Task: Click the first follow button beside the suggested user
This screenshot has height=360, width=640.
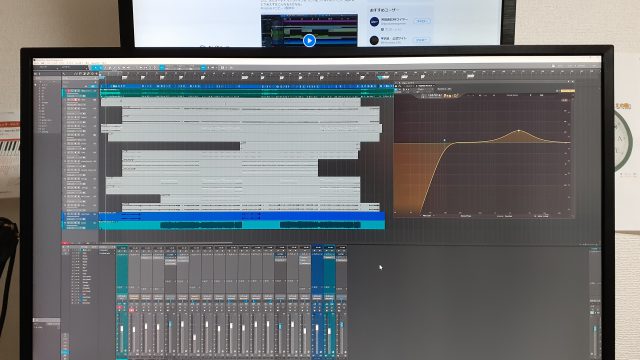Action: click(x=422, y=21)
